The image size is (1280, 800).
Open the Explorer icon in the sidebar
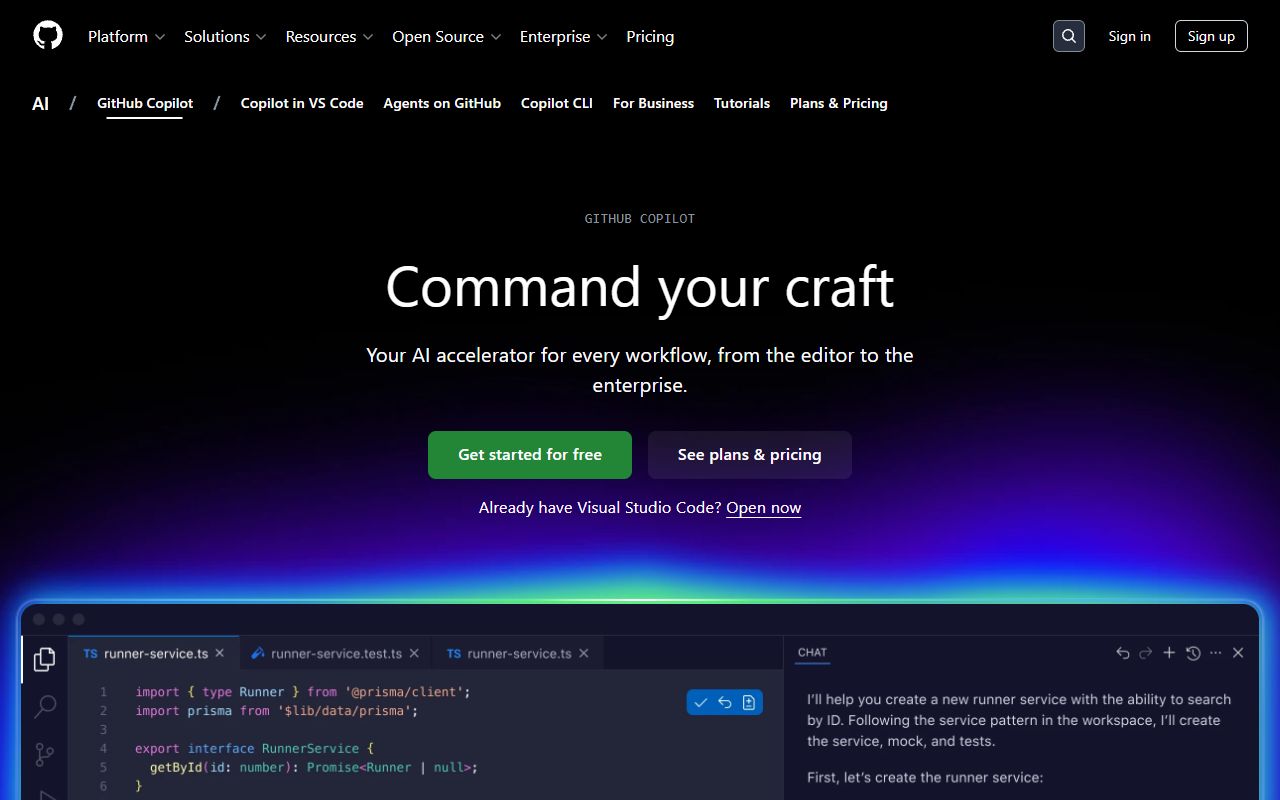point(43,659)
